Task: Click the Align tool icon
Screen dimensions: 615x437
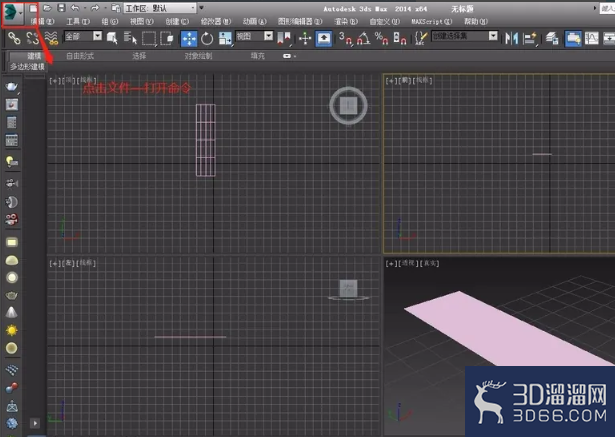Action: click(x=530, y=38)
